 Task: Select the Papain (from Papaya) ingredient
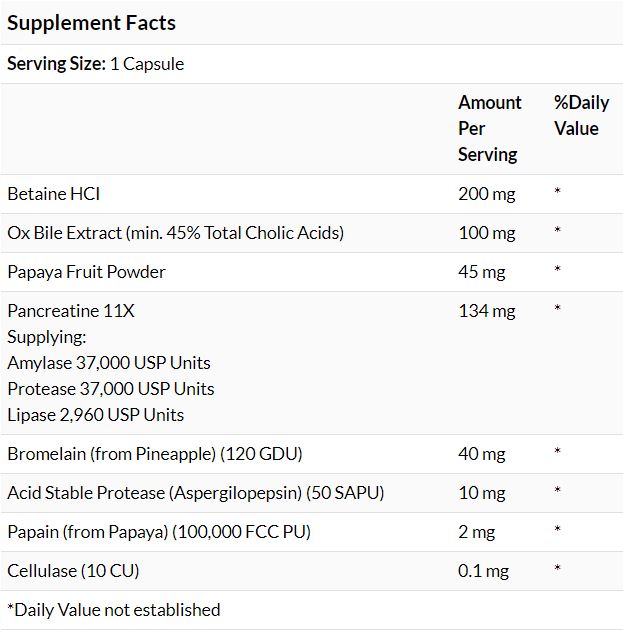point(159,532)
